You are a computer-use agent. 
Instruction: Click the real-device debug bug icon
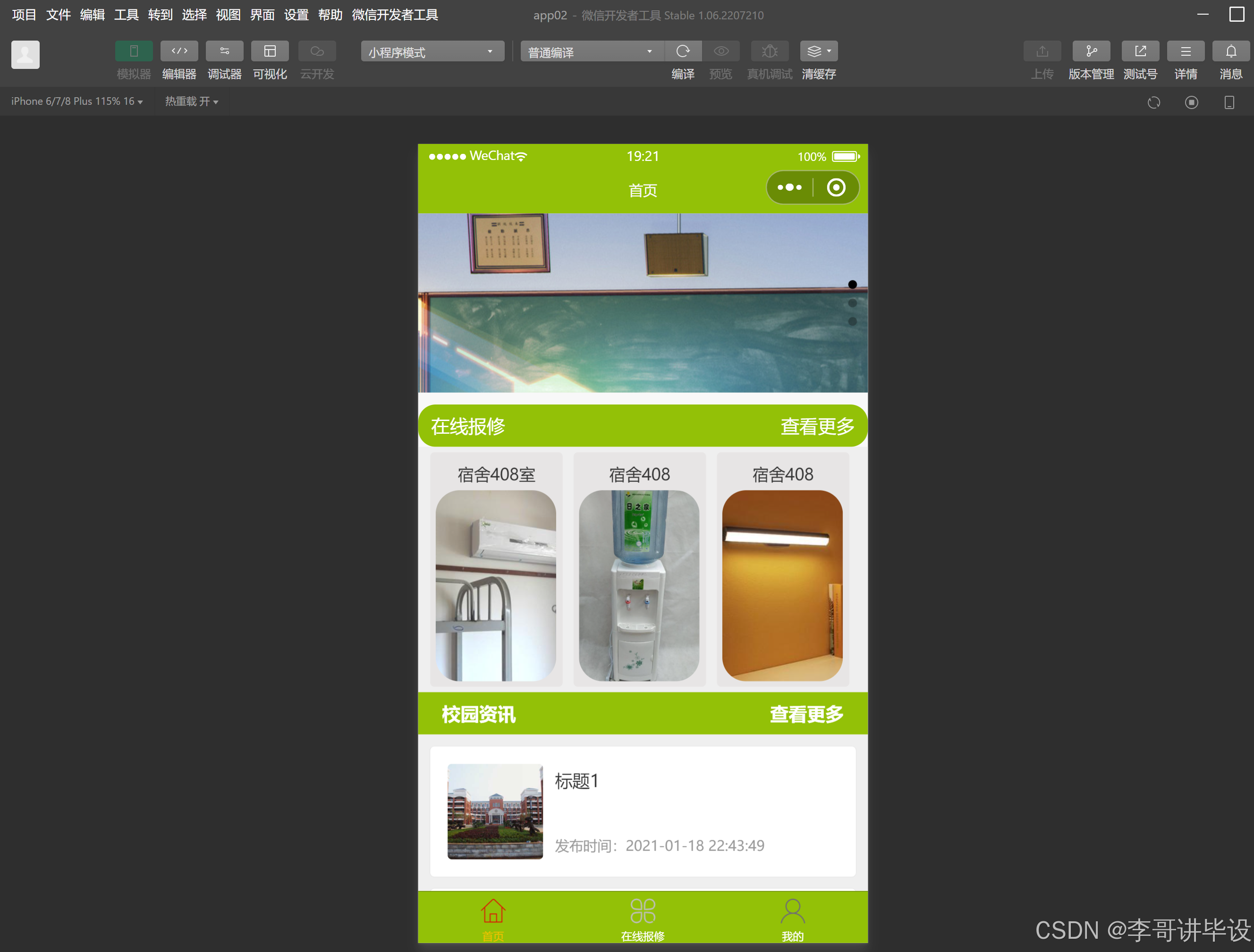(769, 51)
